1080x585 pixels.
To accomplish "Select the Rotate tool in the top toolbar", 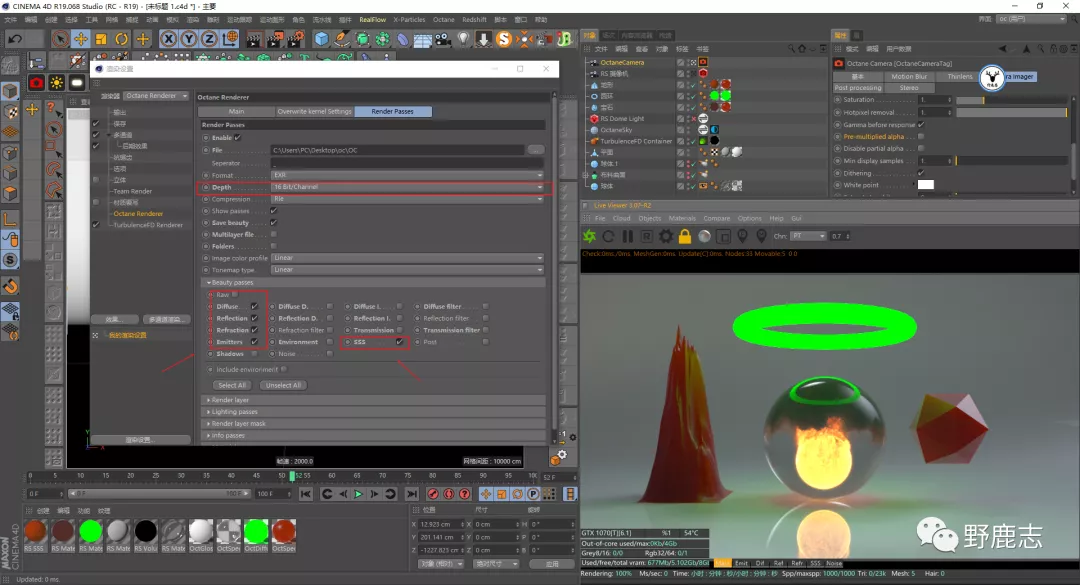I will pos(121,39).
